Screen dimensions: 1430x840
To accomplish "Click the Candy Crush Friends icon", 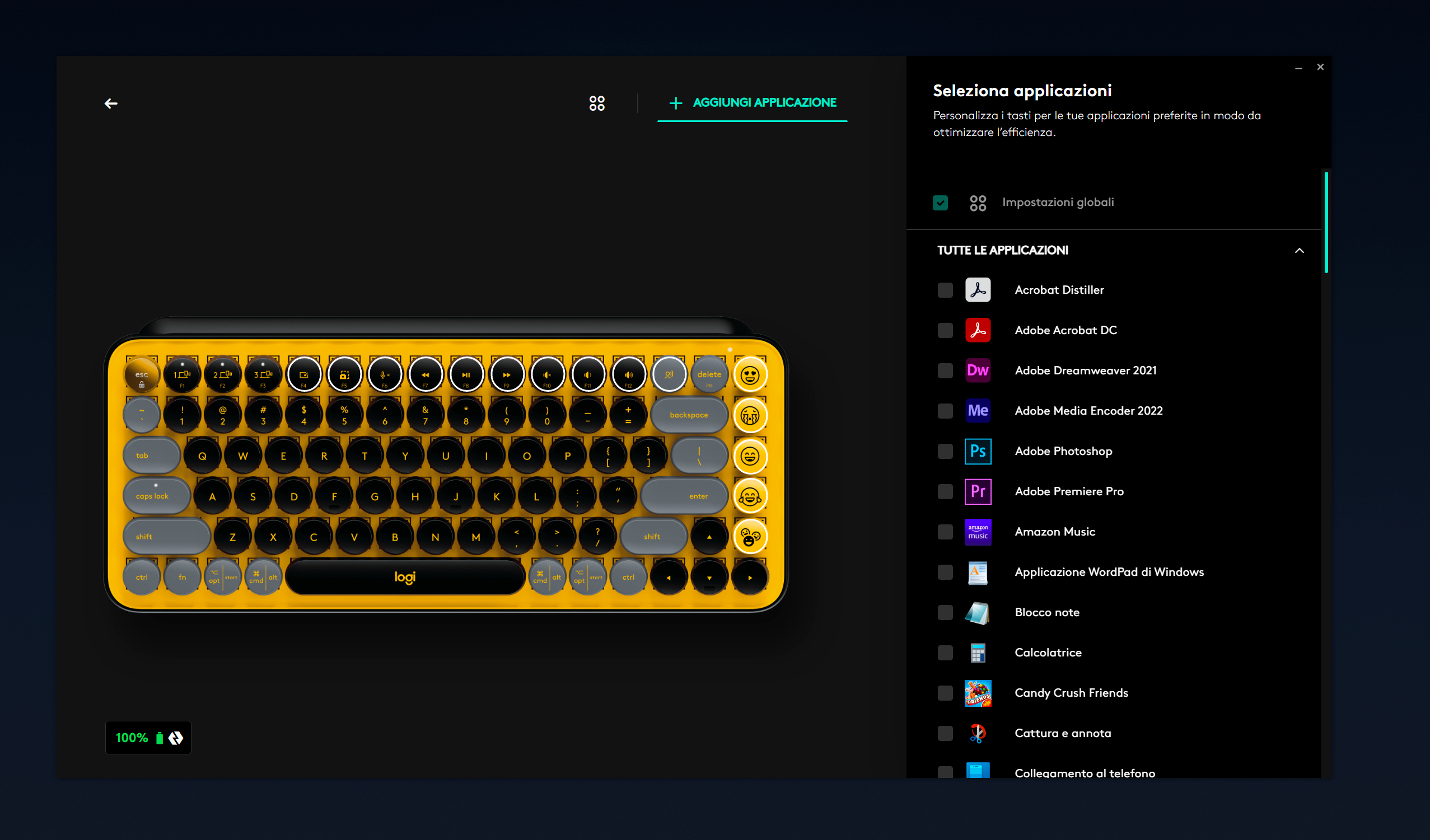I will (978, 693).
